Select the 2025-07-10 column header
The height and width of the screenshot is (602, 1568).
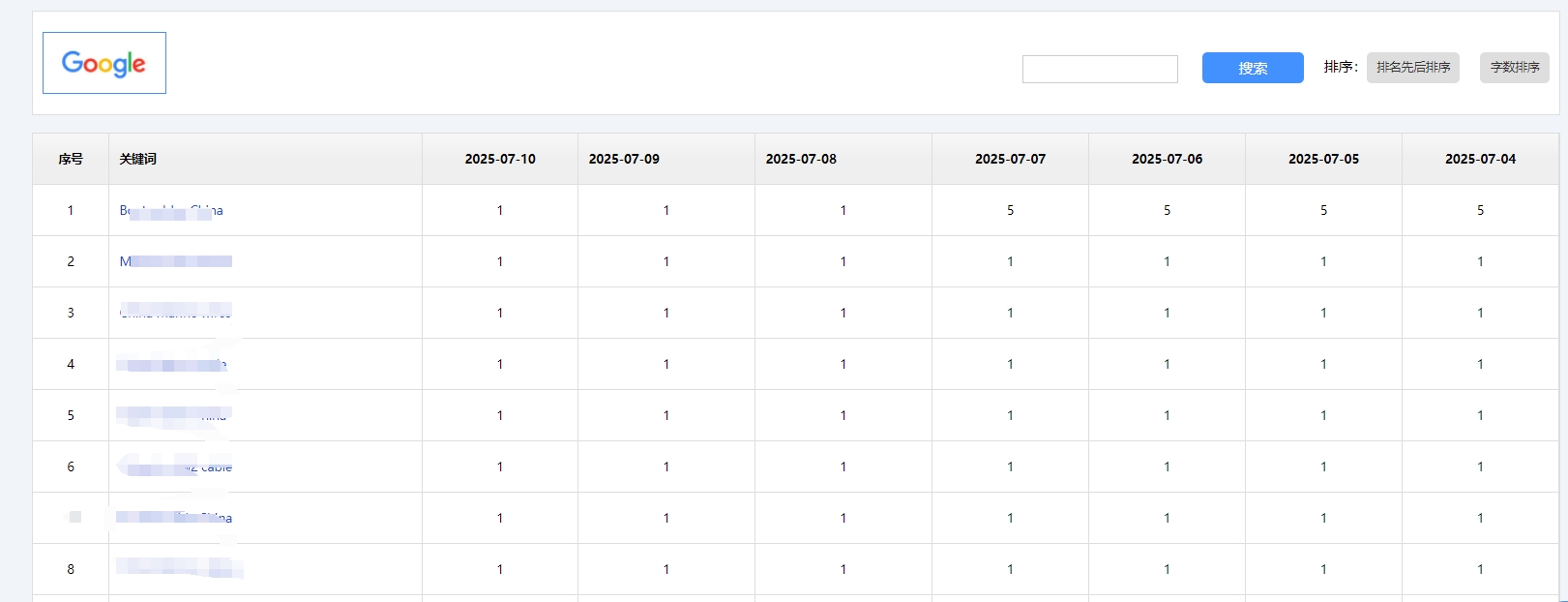point(500,159)
